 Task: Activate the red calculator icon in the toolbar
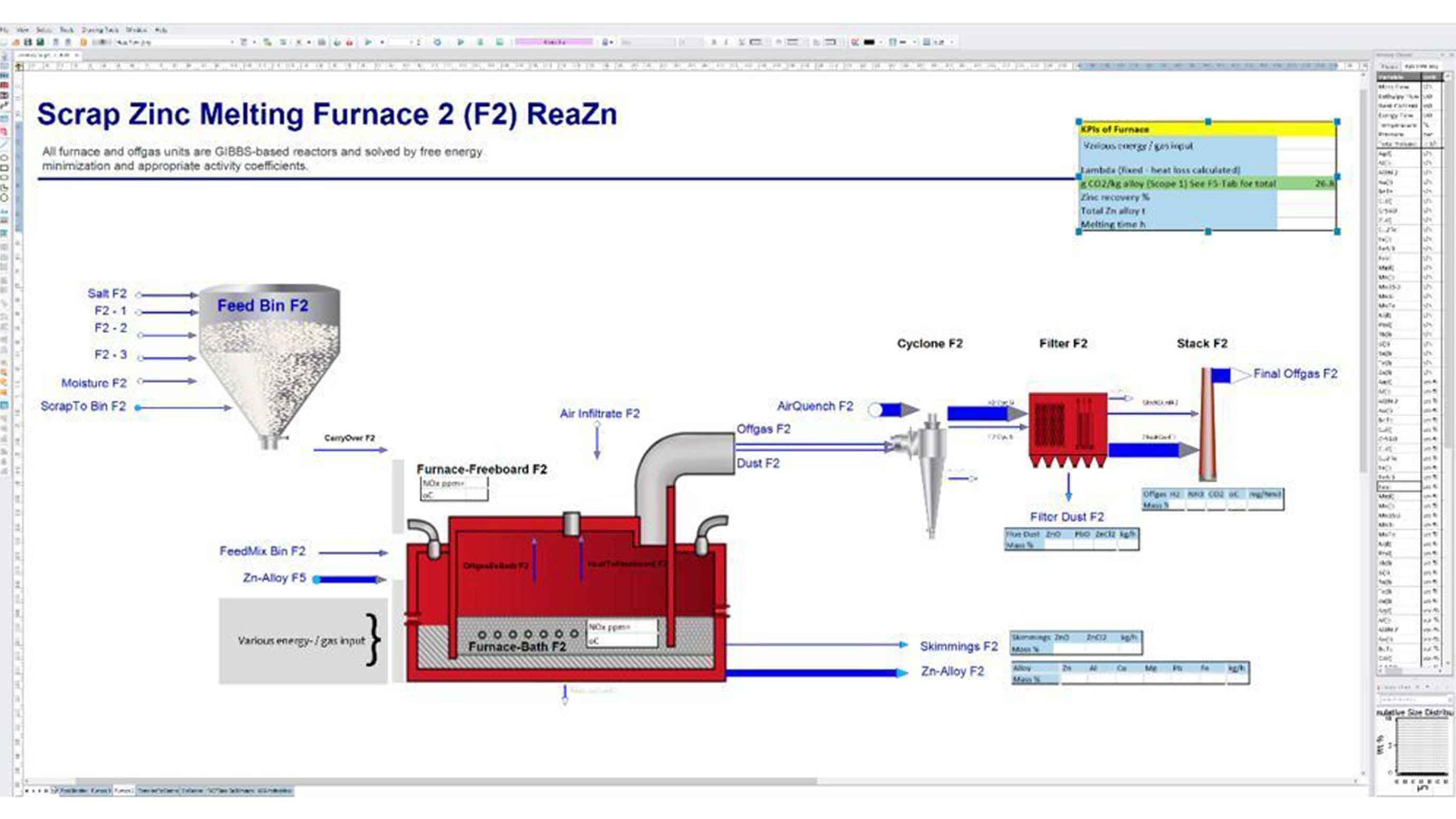pos(349,40)
